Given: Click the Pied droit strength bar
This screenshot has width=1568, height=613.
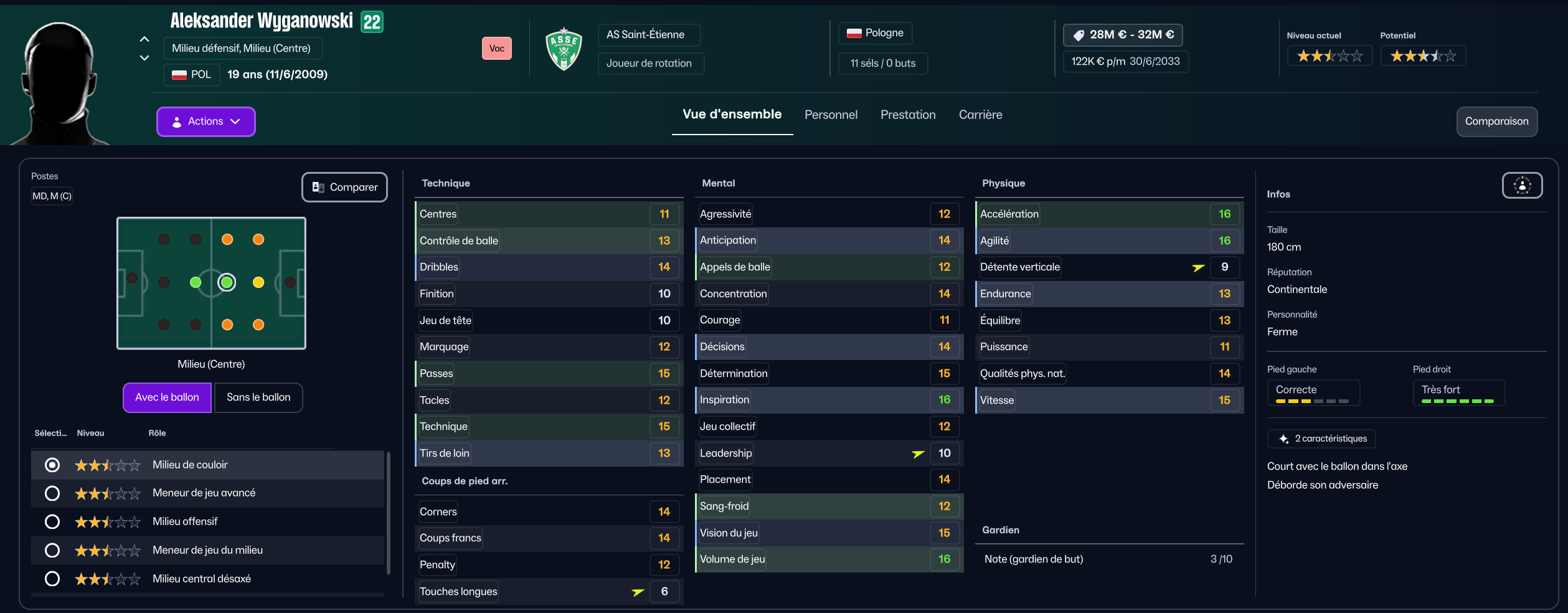Looking at the screenshot, I should click(1457, 401).
